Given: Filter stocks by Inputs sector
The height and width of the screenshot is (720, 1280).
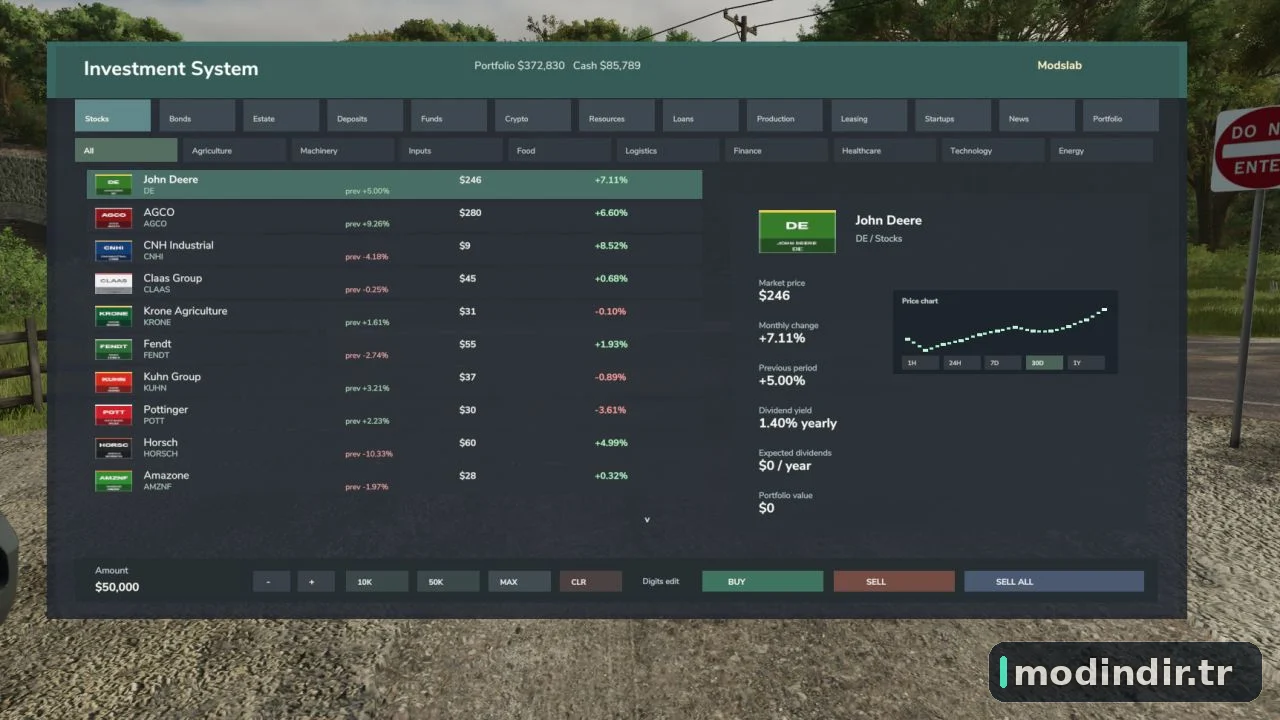Looking at the screenshot, I should 451,151.
